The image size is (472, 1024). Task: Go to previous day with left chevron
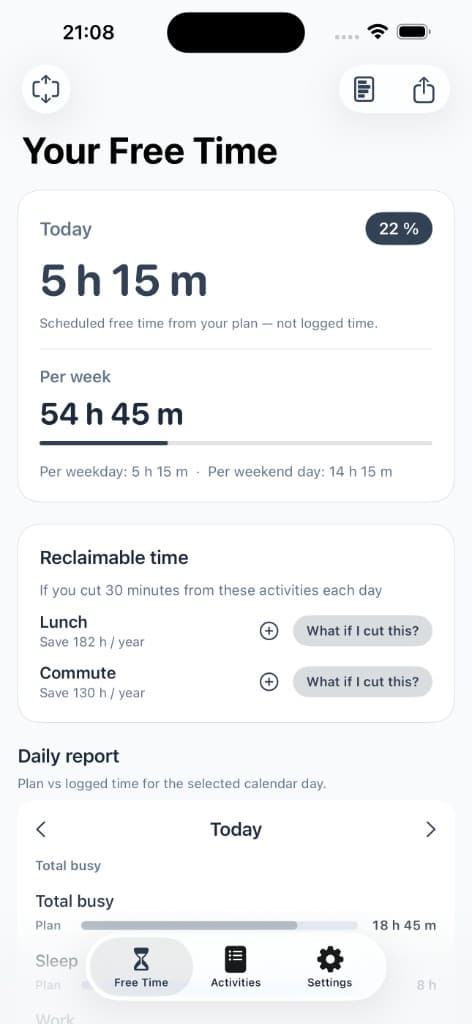click(x=41, y=829)
